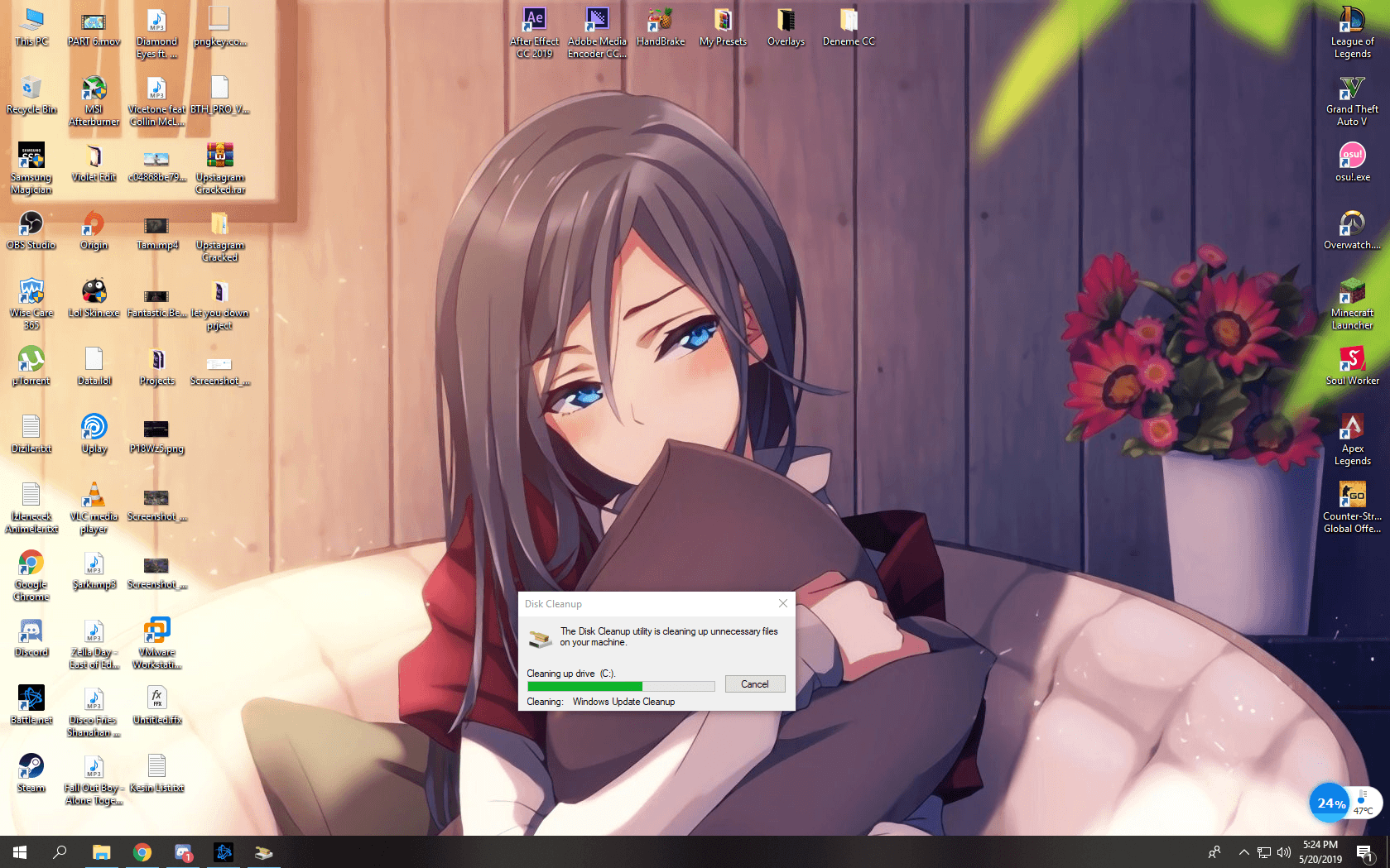Screen dimensions: 1390x868
Task: Select the Samsung Magician icon
Action: pos(31,169)
